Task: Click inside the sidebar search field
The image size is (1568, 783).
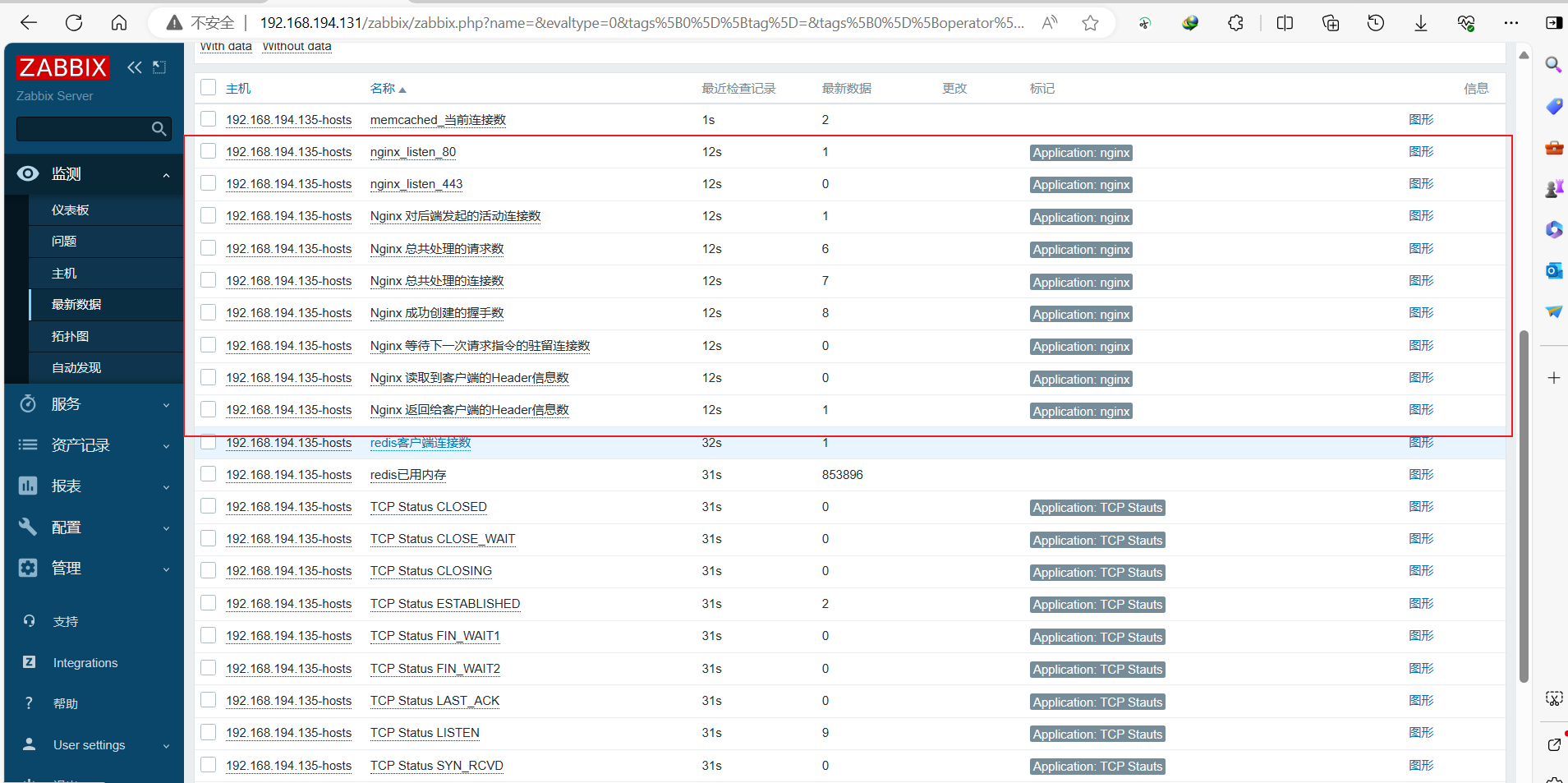Action: [84, 129]
